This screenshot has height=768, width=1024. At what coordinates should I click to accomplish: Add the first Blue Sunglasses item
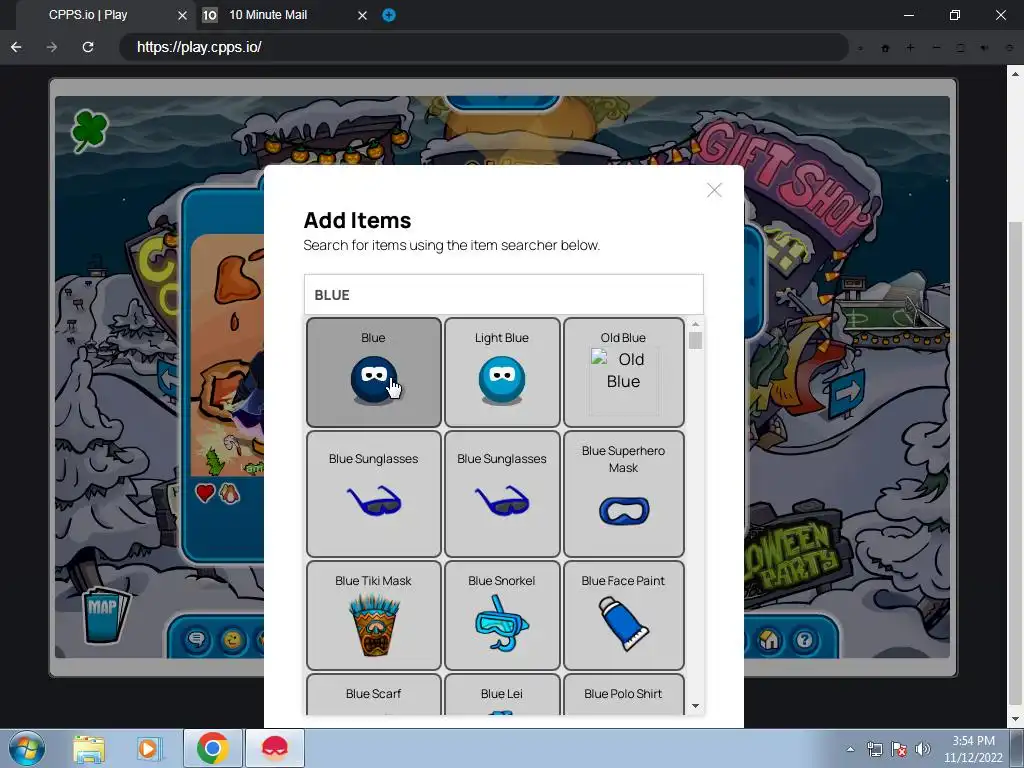click(374, 493)
